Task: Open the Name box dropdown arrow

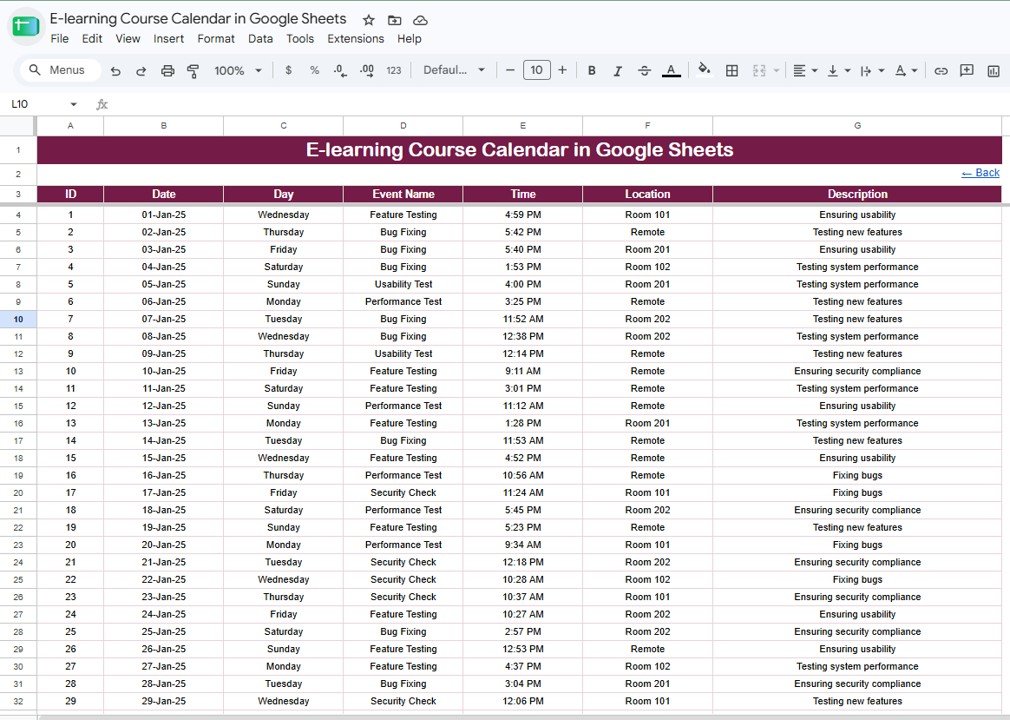Action: [73, 104]
